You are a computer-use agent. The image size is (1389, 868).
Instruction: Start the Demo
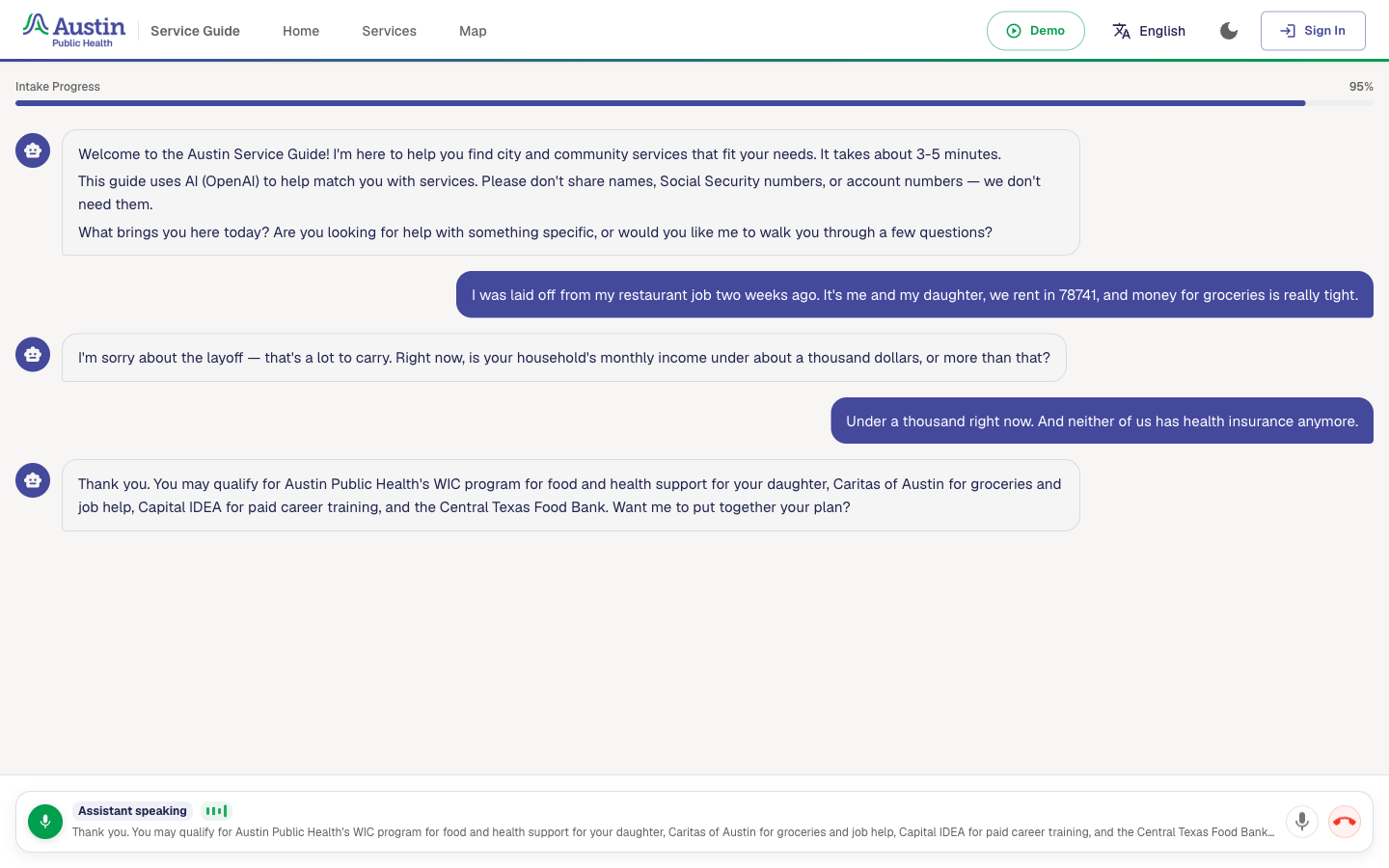tap(1035, 31)
